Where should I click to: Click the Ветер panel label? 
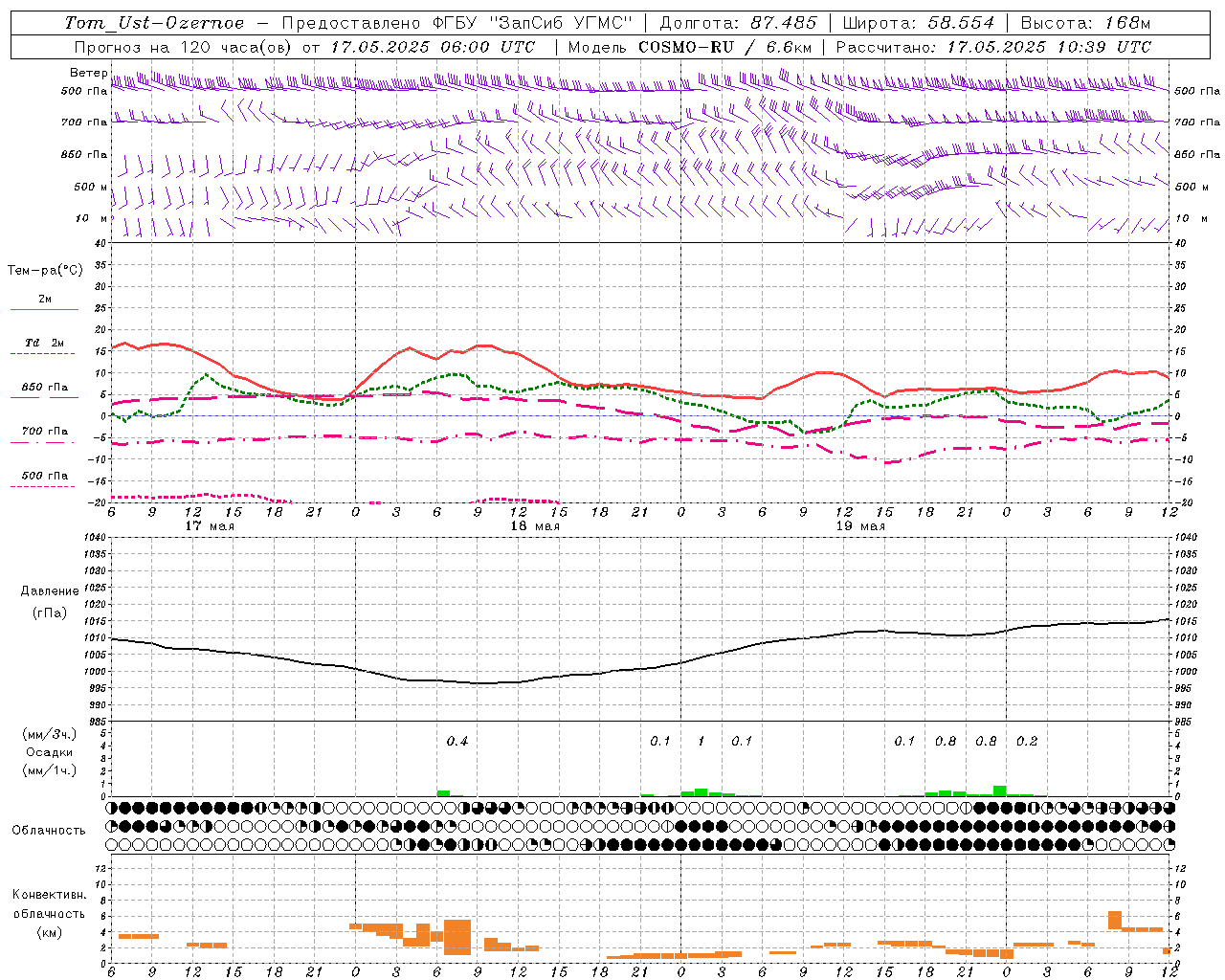[x=88, y=73]
